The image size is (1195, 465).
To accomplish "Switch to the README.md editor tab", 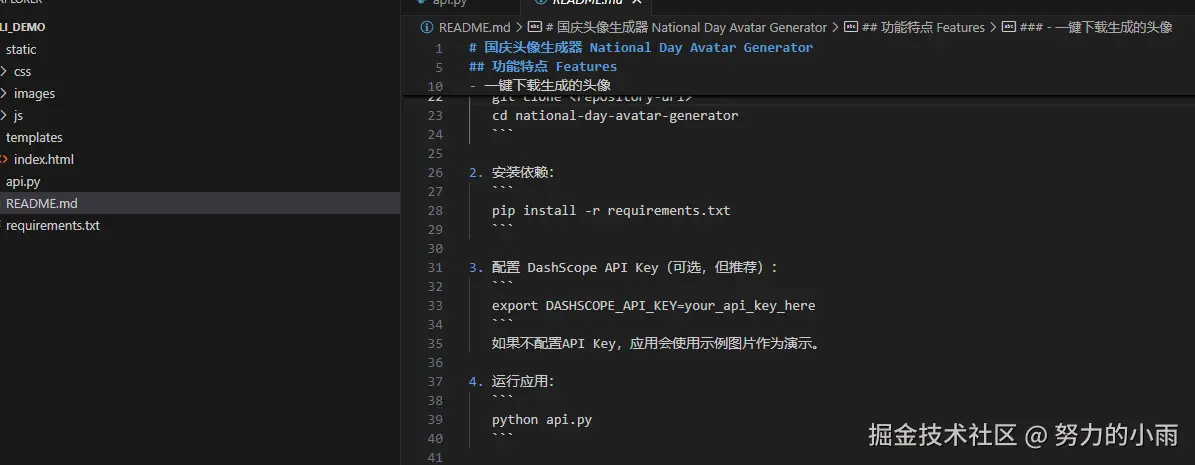I will tap(585, 3).
